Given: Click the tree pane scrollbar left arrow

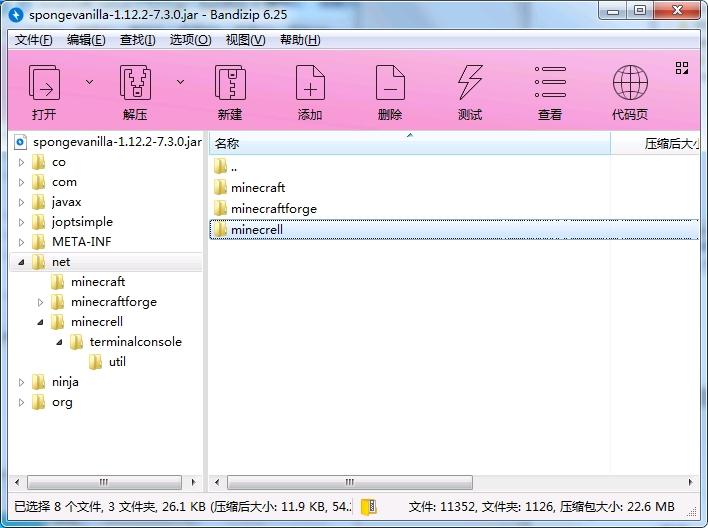Looking at the screenshot, I should click(17, 482).
